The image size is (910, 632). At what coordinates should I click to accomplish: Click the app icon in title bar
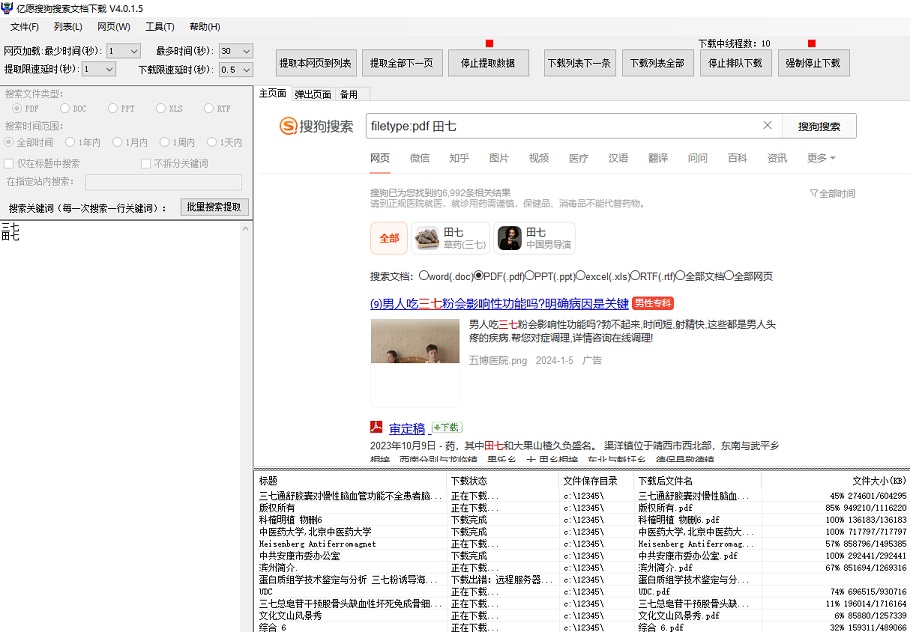pyautogui.click(x=7, y=8)
